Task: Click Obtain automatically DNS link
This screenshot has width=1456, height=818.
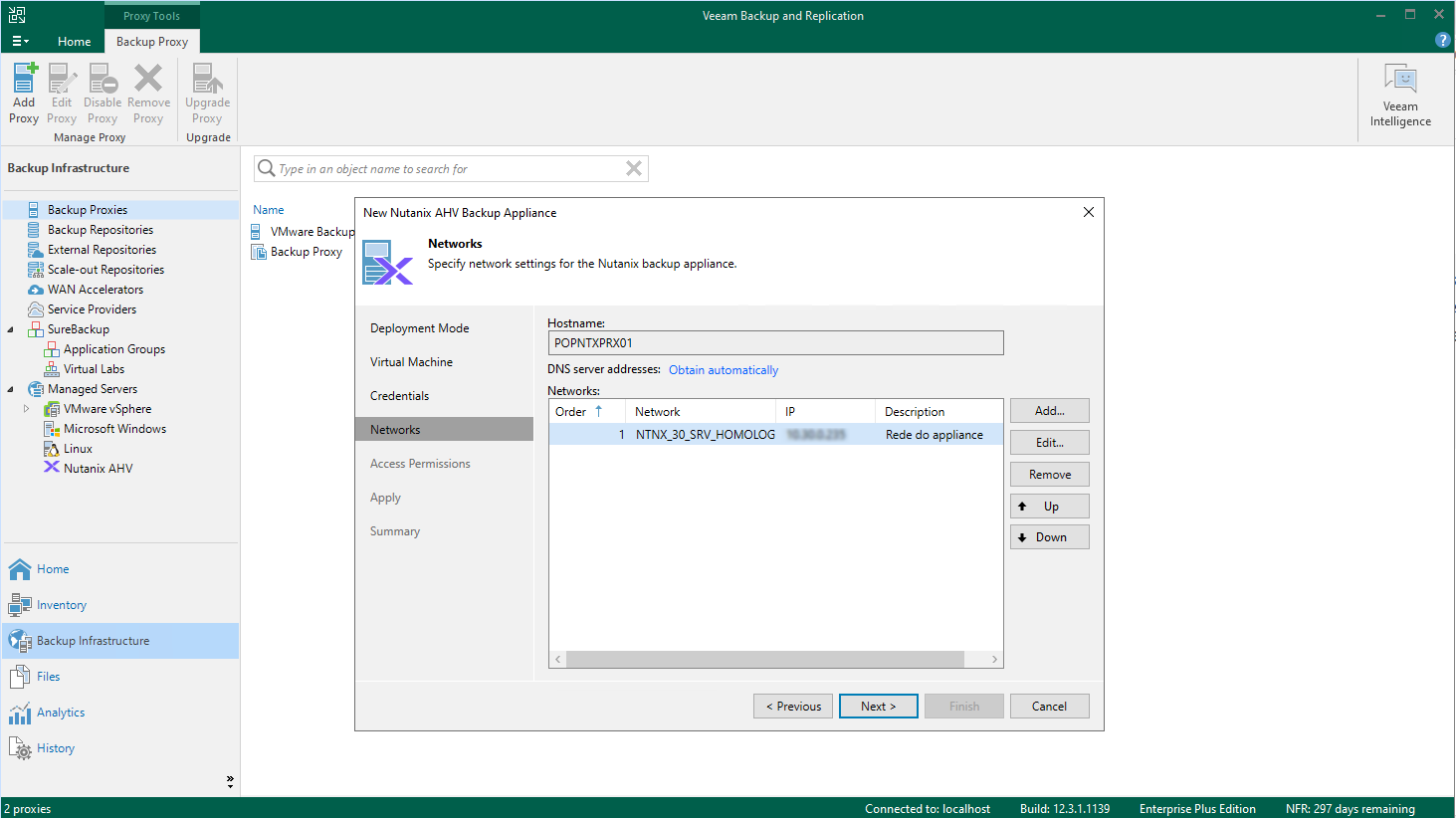Action: tap(724, 370)
